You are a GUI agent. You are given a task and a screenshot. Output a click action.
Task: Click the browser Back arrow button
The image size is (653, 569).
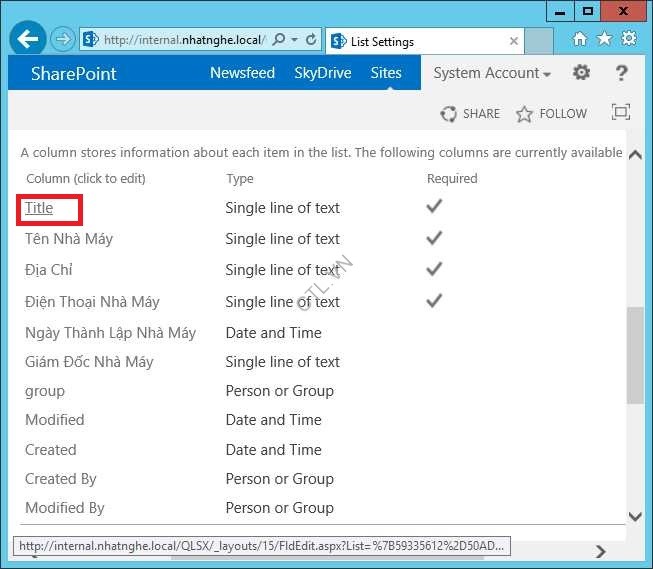27,40
